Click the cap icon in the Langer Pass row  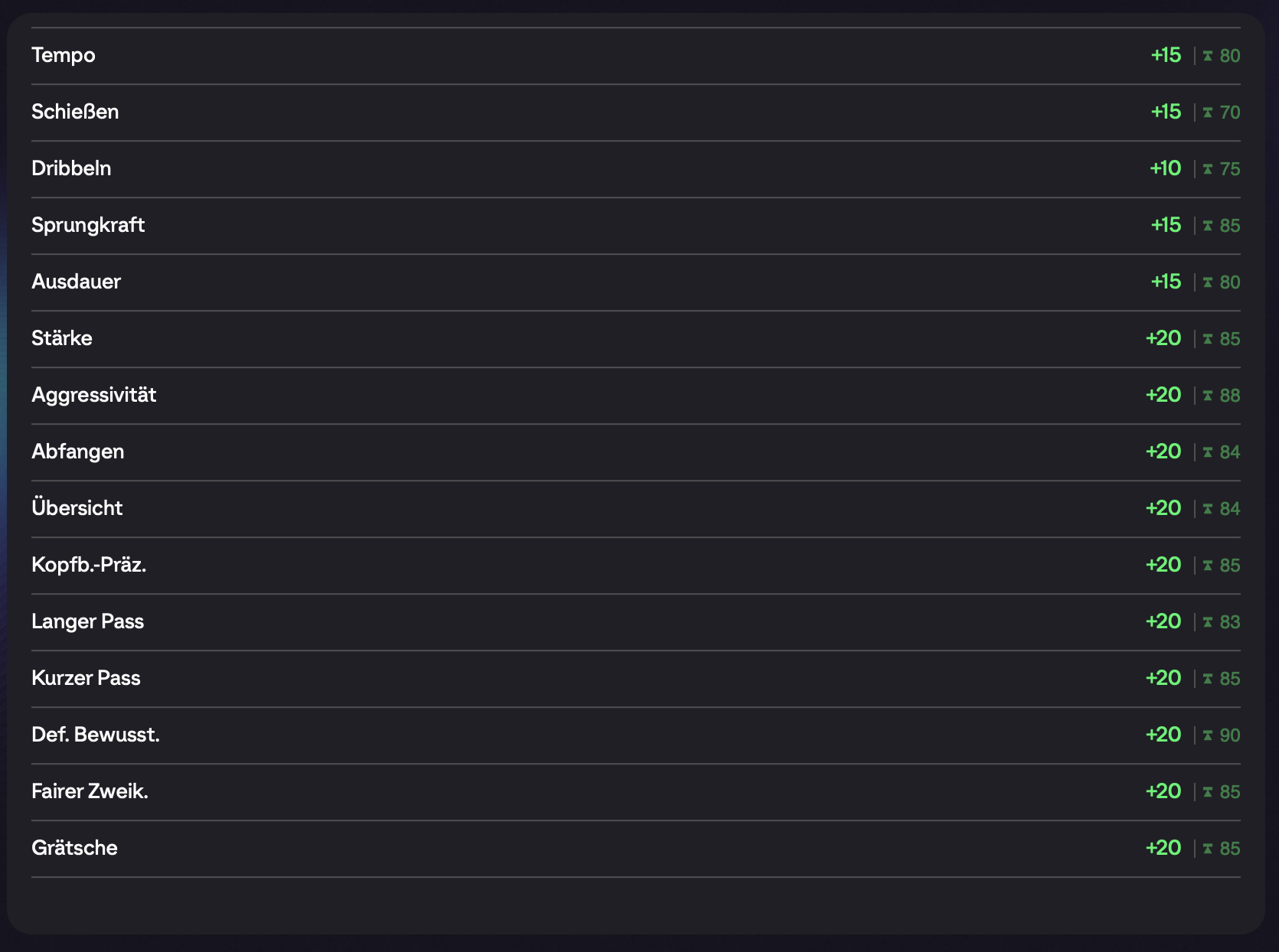point(1207,622)
